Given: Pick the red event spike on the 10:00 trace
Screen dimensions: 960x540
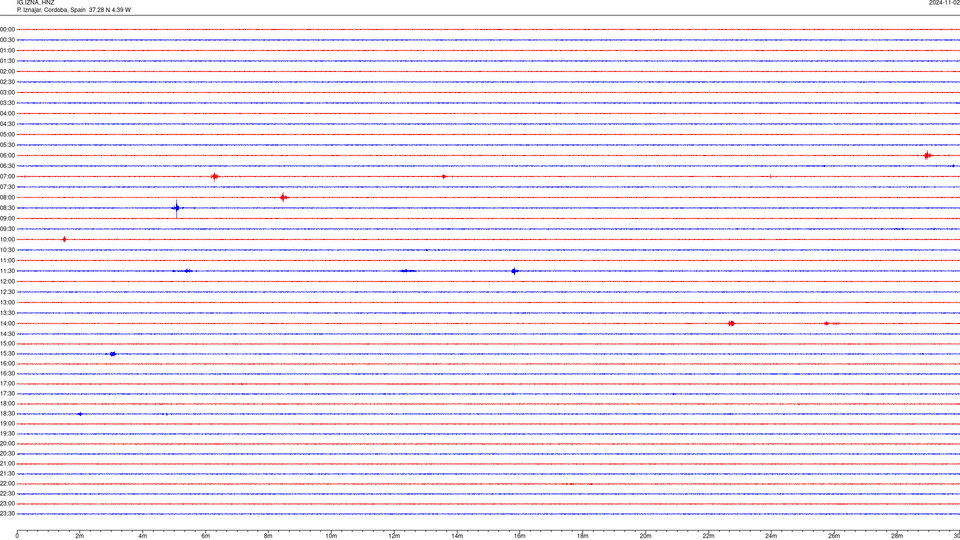Looking at the screenshot, I should point(64,239).
